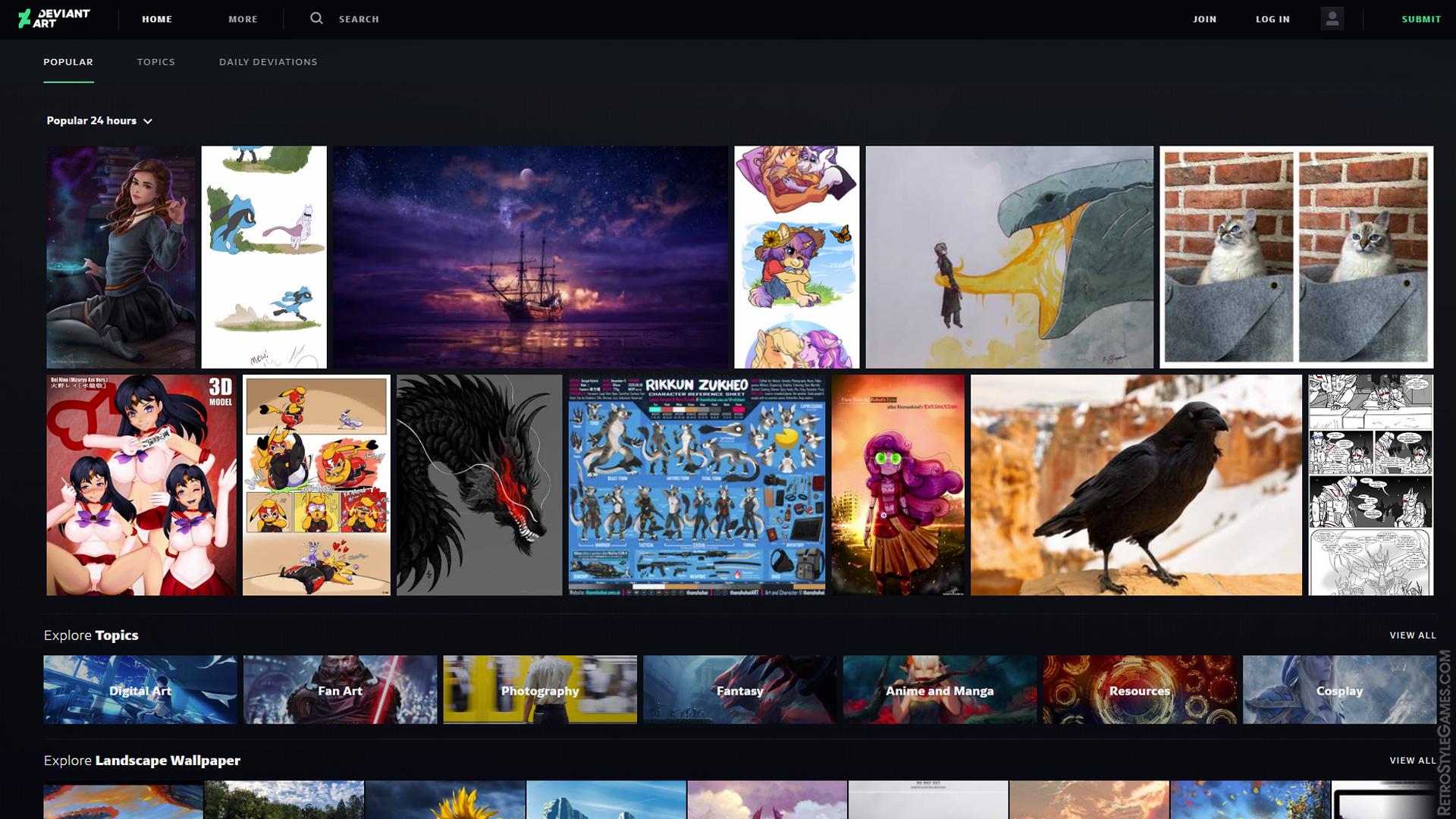Open the Pikachu comic strip artwork
The height and width of the screenshot is (819, 1456).
[x=316, y=485]
